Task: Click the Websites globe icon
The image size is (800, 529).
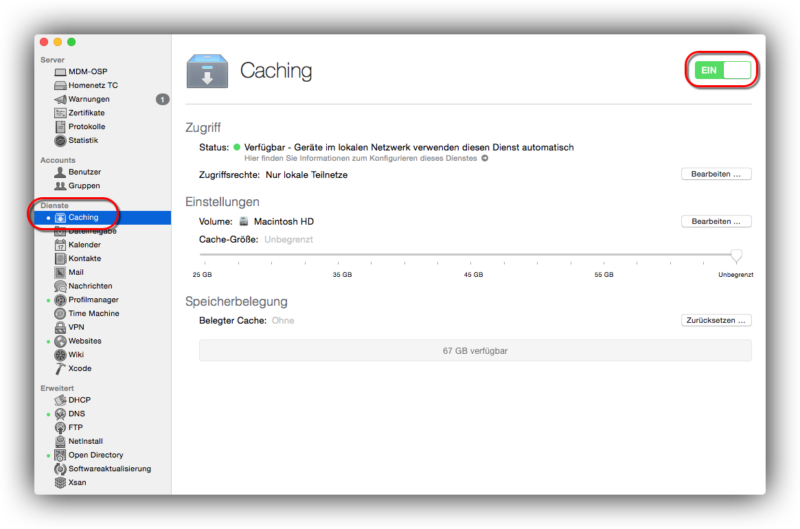Action: click(x=61, y=341)
